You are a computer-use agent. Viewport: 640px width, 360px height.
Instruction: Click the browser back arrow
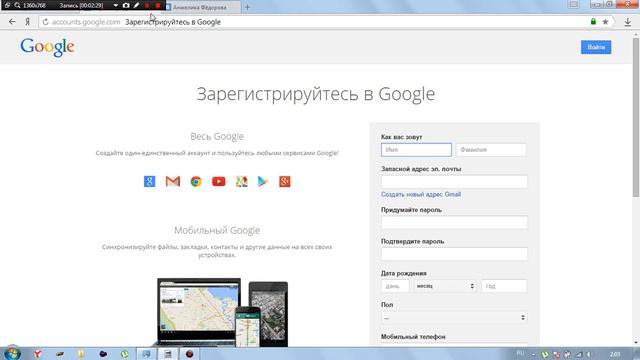pos(12,22)
